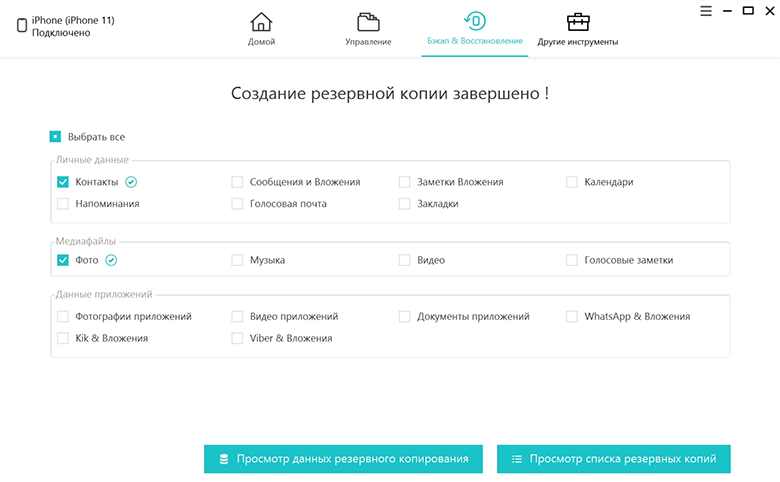Click the Домой house icon
This screenshot has width=780, height=482.
click(261, 22)
